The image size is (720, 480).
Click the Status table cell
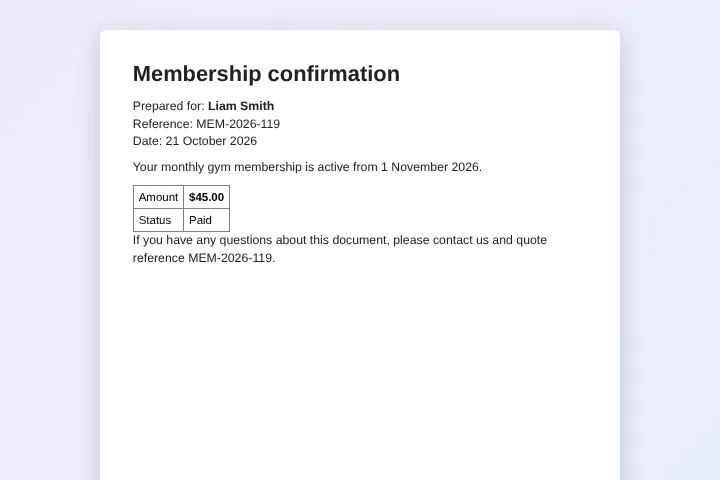(x=158, y=220)
